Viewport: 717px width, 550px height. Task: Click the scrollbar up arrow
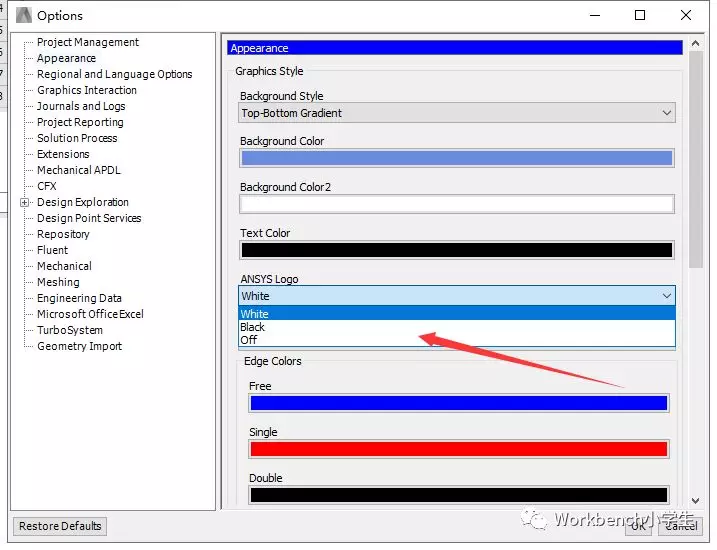pos(696,43)
